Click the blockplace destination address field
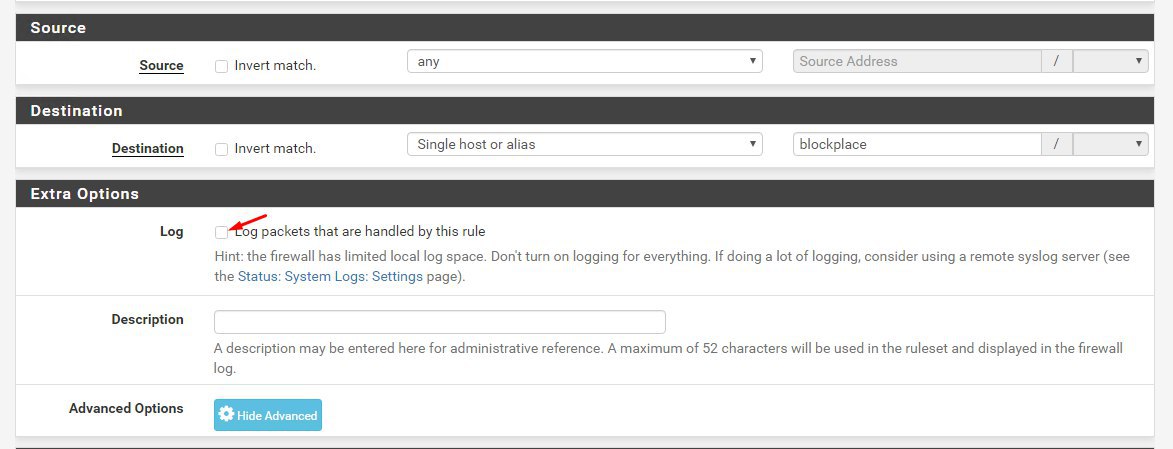 click(x=917, y=144)
